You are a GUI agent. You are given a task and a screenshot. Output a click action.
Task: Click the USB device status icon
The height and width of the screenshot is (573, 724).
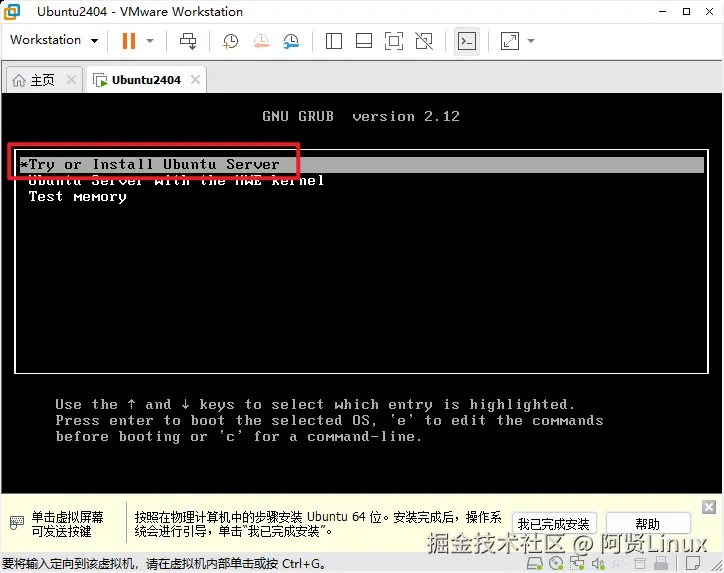(x=661, y=563)
